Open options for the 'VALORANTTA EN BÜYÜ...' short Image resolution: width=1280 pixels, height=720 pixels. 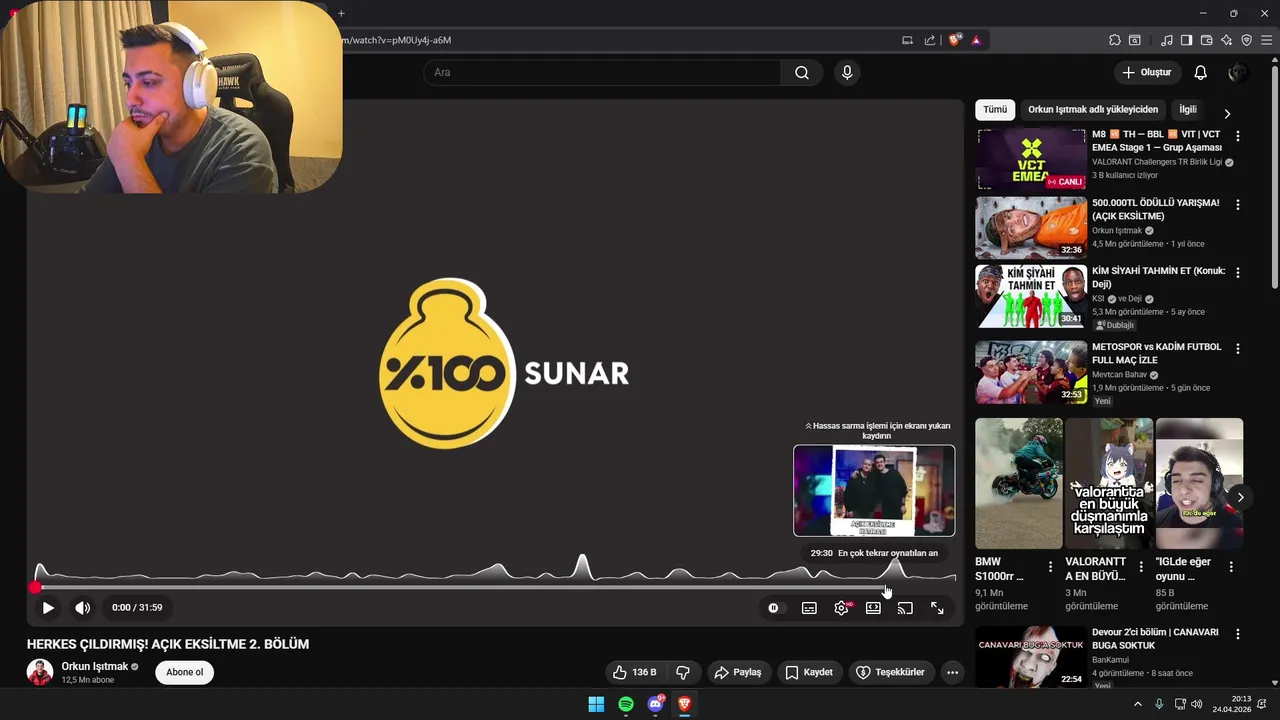pos(1141,567)
